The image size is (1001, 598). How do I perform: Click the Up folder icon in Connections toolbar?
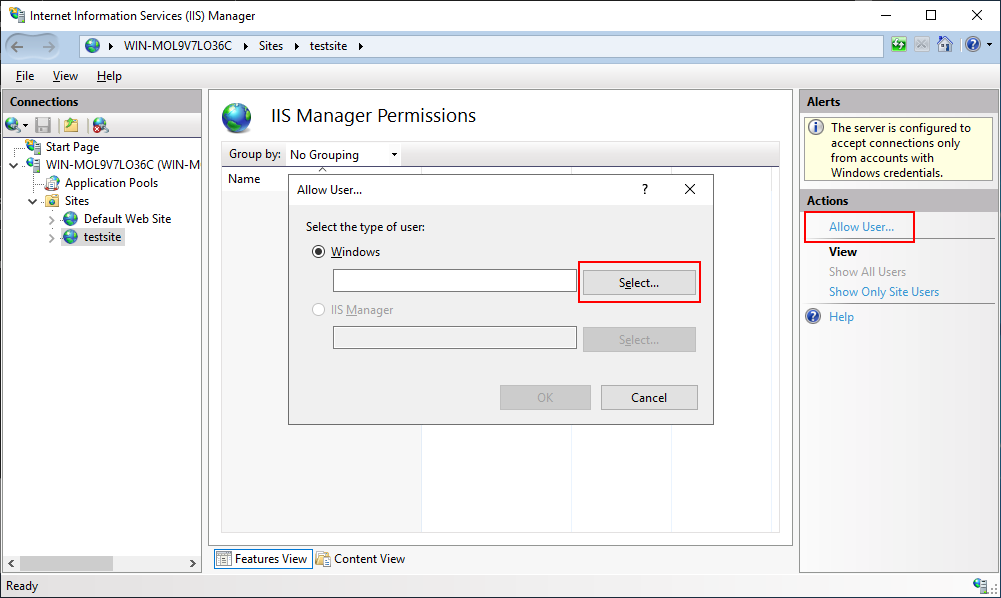click(x=71, y=125)
